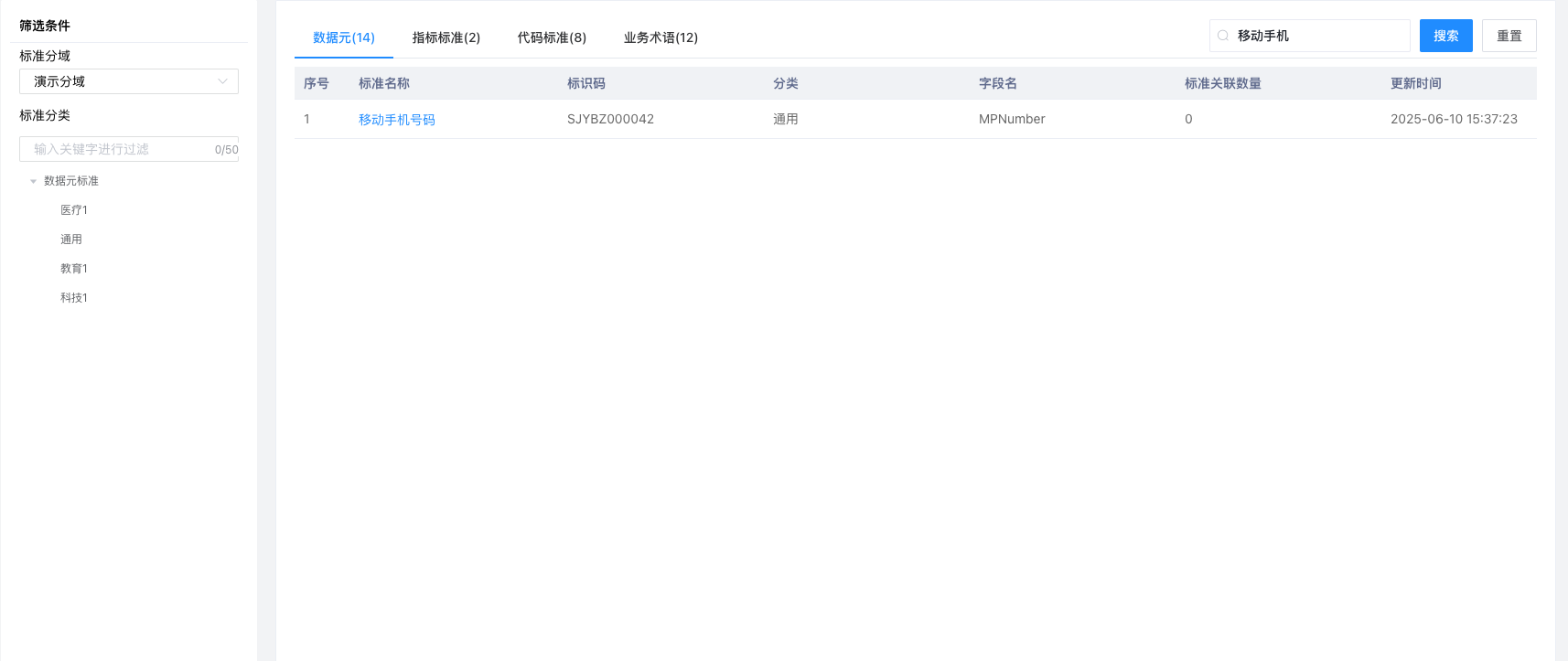Click the 标识码 column header
This screenshot has height=661, width=1568.
tap(586, 83)
